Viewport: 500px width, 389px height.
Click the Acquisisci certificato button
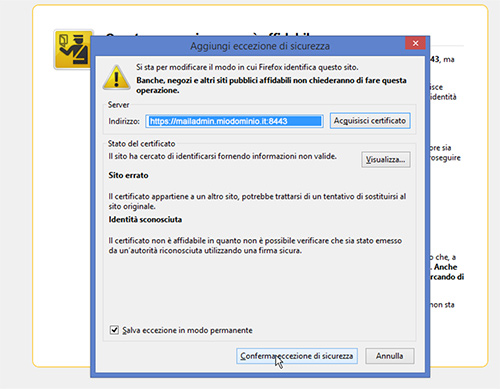[x=370, y=121]
